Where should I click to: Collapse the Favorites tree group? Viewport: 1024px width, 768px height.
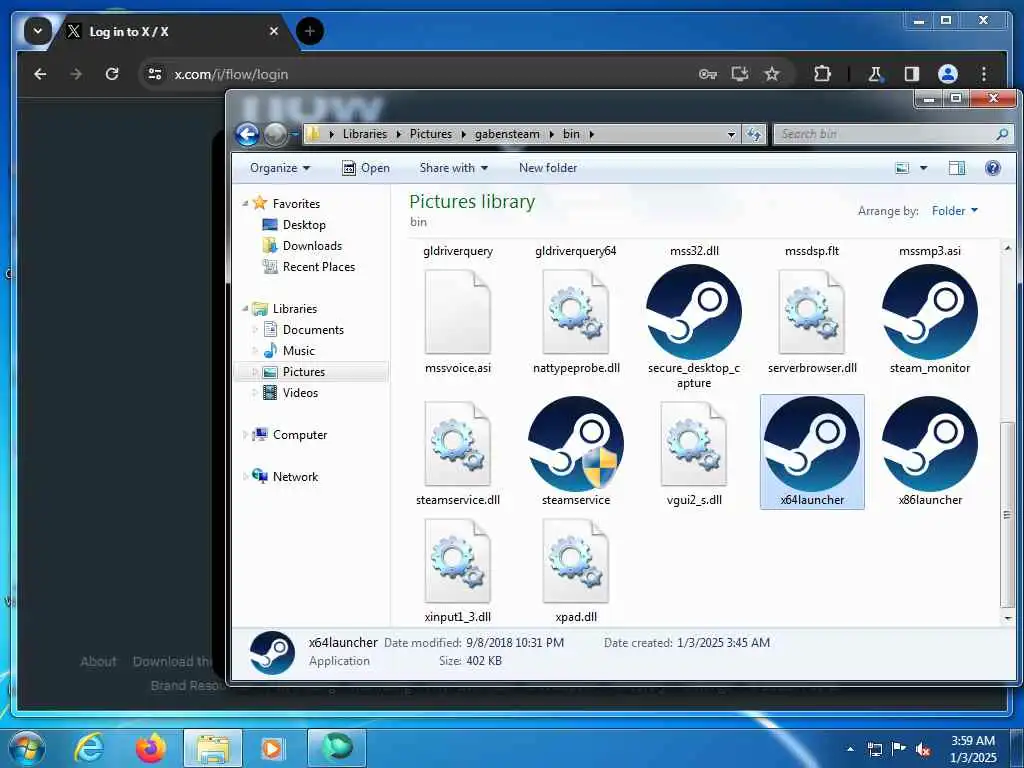coord(246,203)
